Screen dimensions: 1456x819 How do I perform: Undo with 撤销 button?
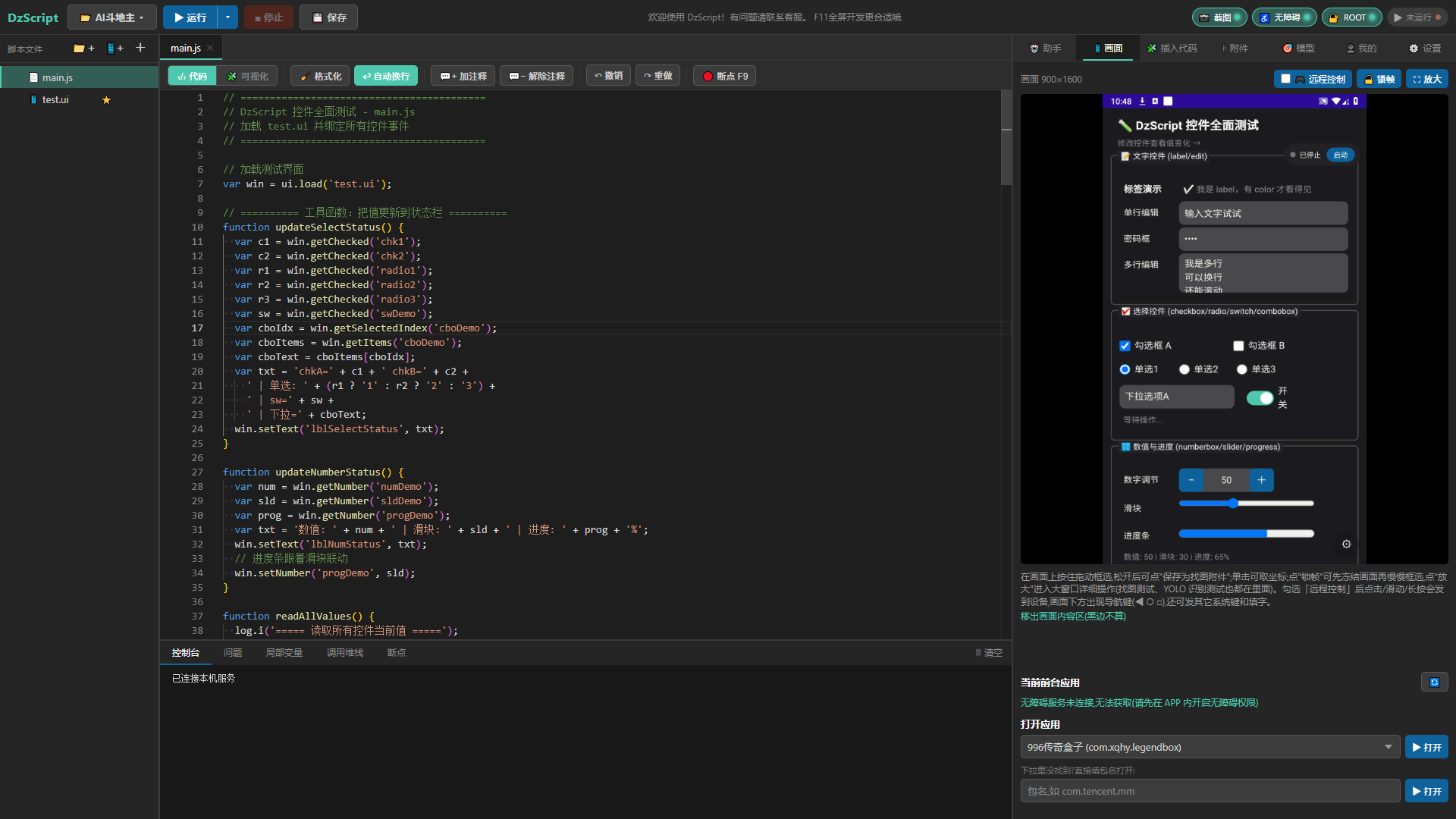pos(609,76)
